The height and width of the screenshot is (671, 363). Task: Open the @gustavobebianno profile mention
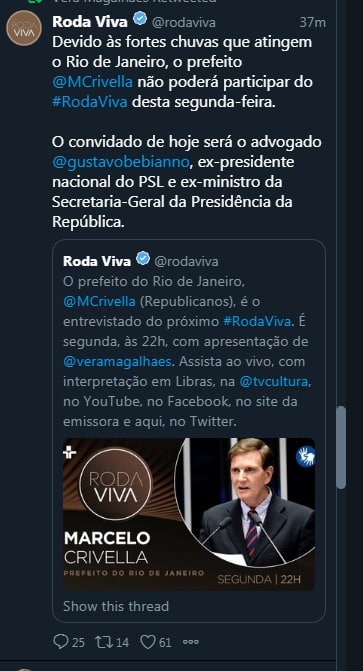[x=121, y=163]
